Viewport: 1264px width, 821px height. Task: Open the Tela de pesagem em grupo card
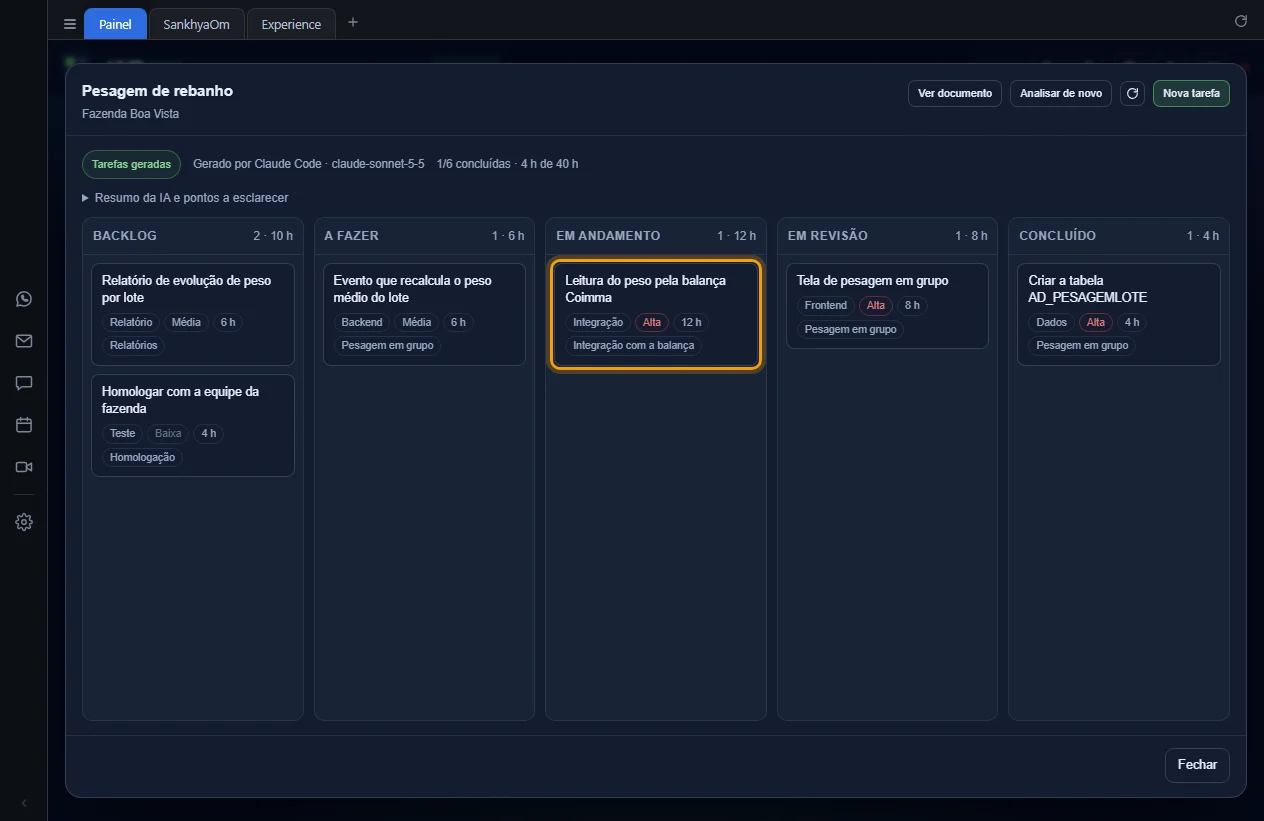887,306
